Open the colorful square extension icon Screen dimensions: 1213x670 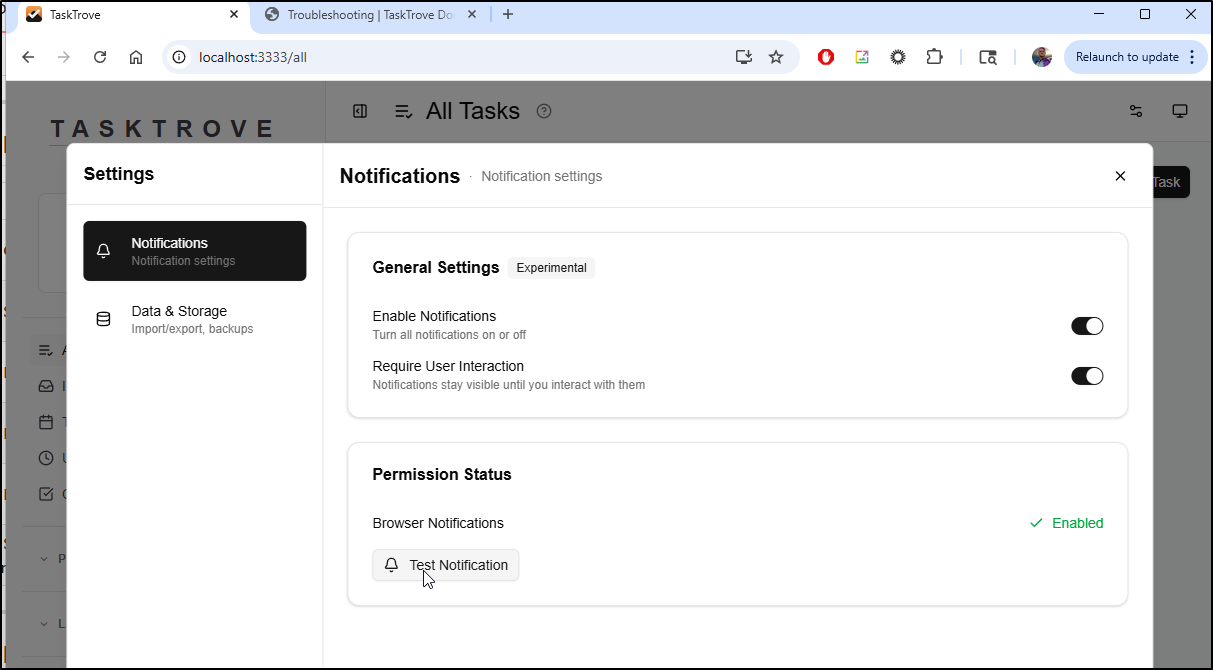click(862, 57)
